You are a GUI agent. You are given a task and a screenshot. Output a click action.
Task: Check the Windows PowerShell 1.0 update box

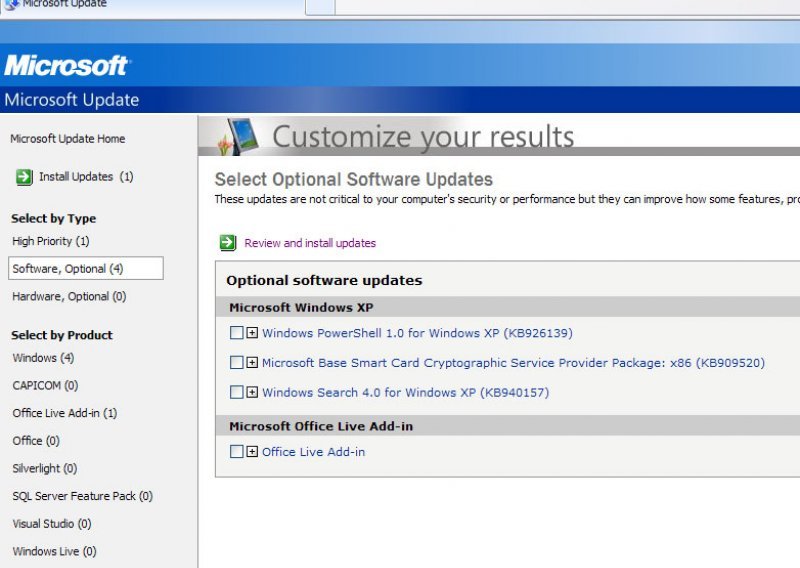(x=236, y=333)
